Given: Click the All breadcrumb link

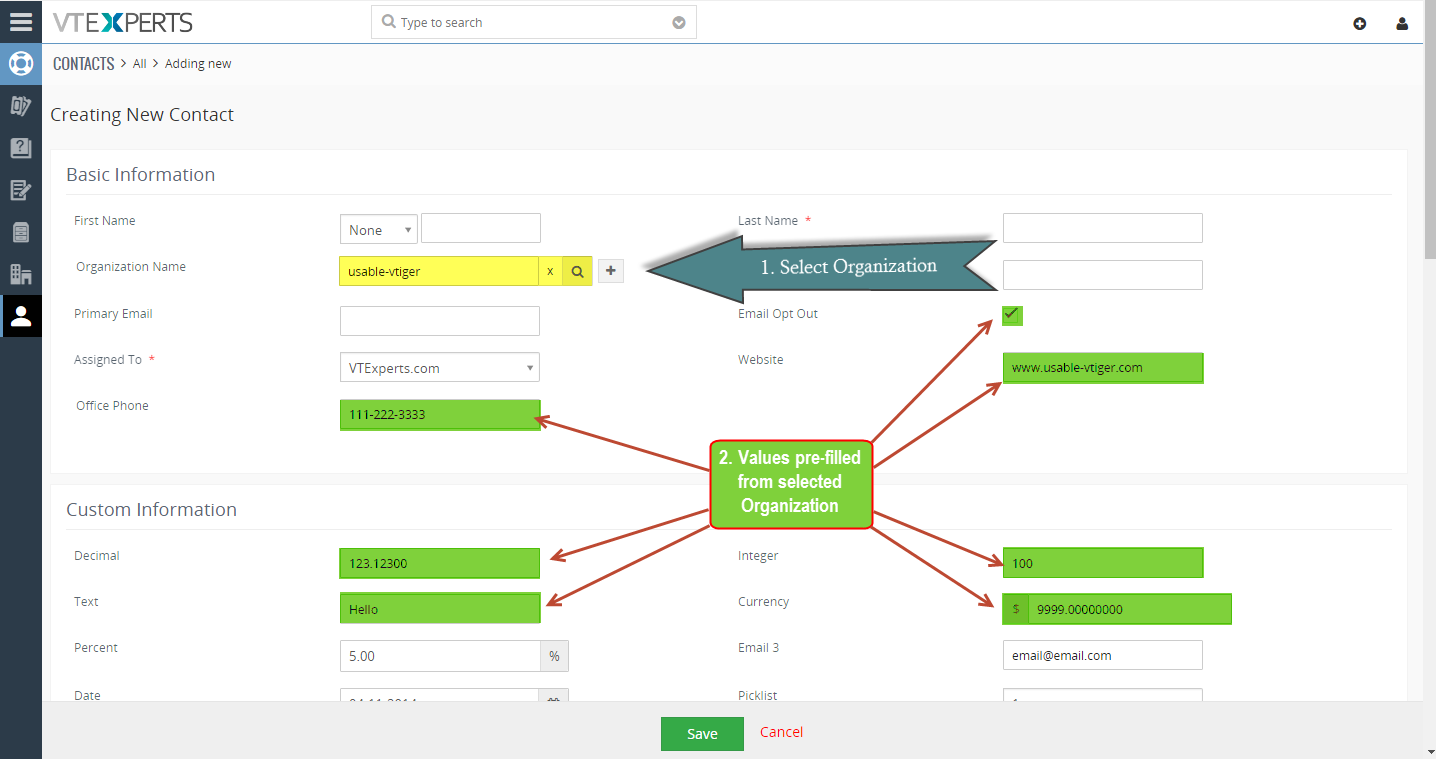Looking at the screenshot, I should pos(140,63).
